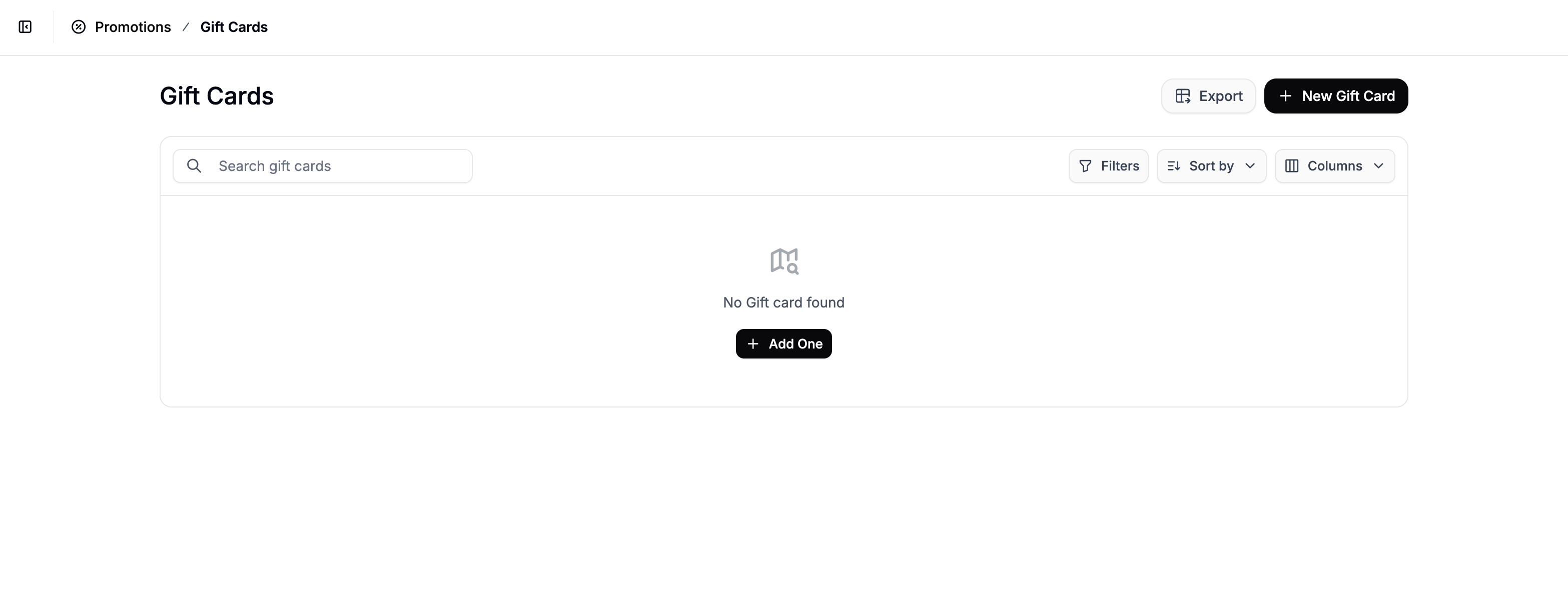Screen dimensions: 1568x602
Task: Collapse the sidebar using the panel icon
Action: [25, 27]
